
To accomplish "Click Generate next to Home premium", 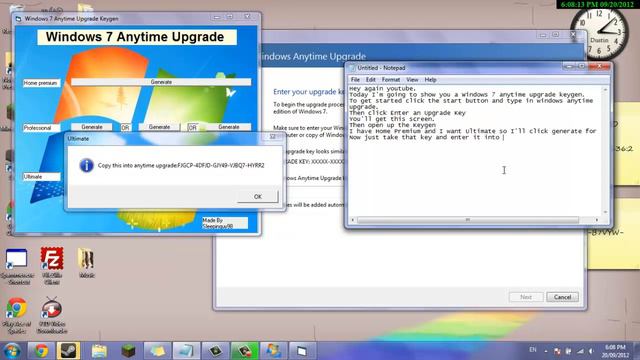I will click(x=161, y=82).
